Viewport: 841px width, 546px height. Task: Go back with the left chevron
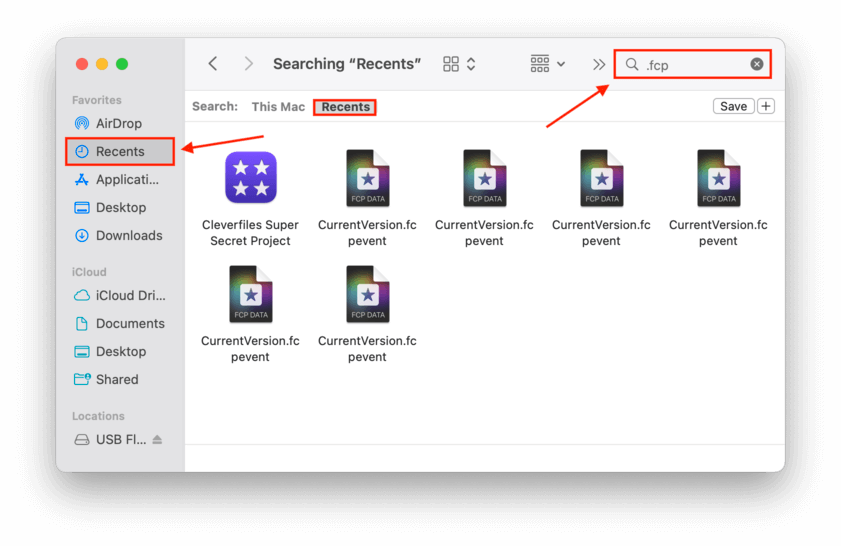(213, 64)
